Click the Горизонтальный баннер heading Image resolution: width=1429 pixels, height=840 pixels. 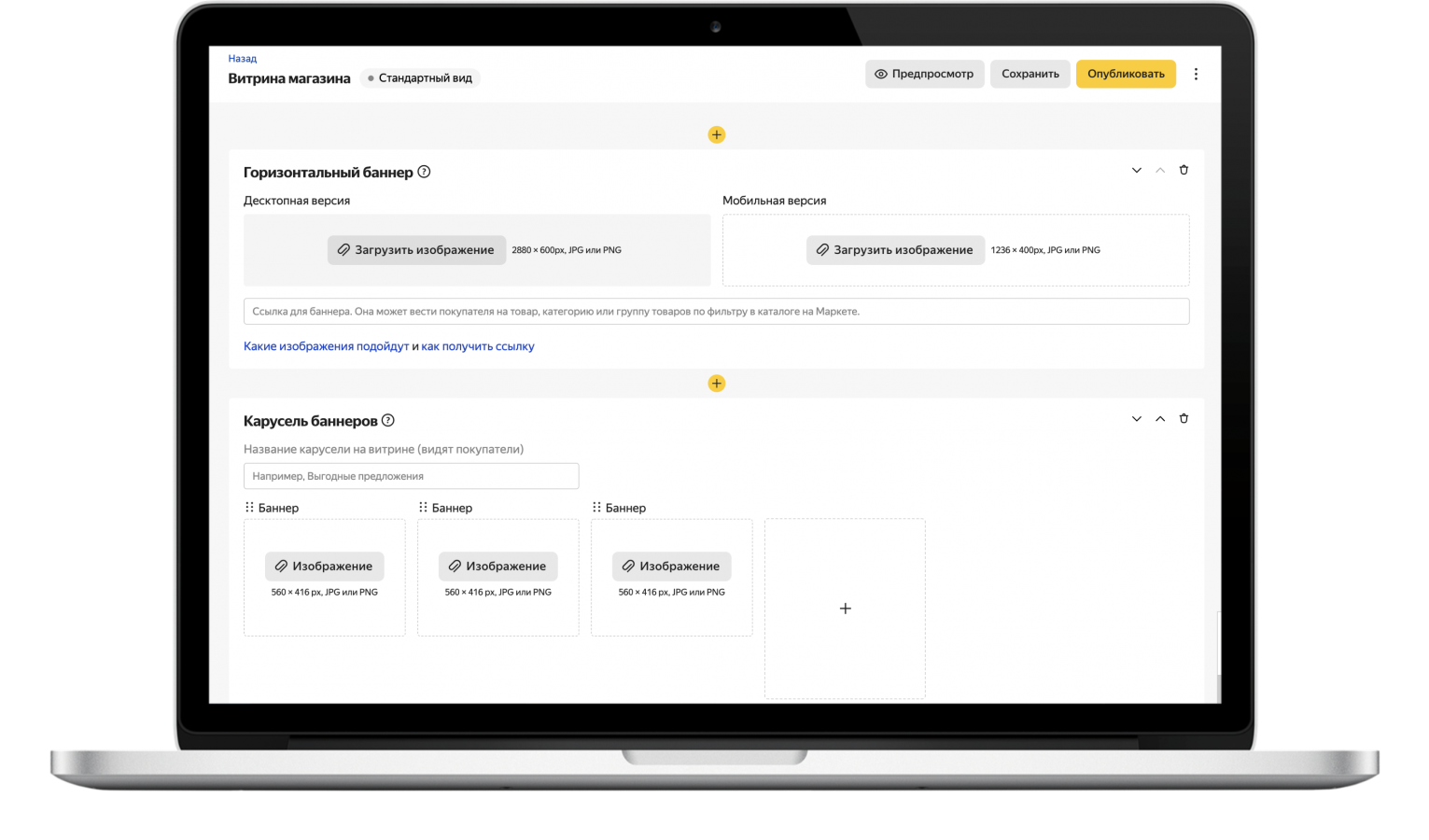(x=328, y=173)
